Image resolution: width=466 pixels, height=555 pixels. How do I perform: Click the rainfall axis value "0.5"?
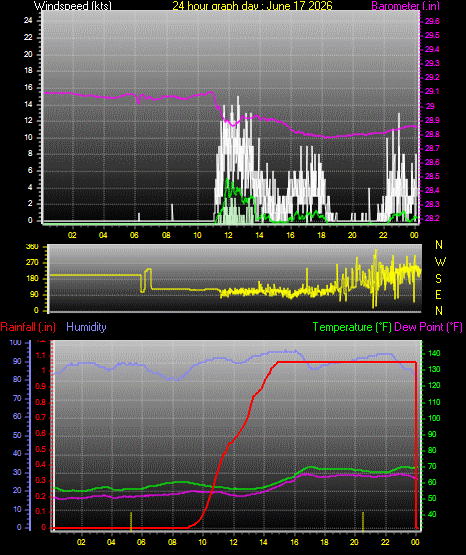[x=41, y=450]
